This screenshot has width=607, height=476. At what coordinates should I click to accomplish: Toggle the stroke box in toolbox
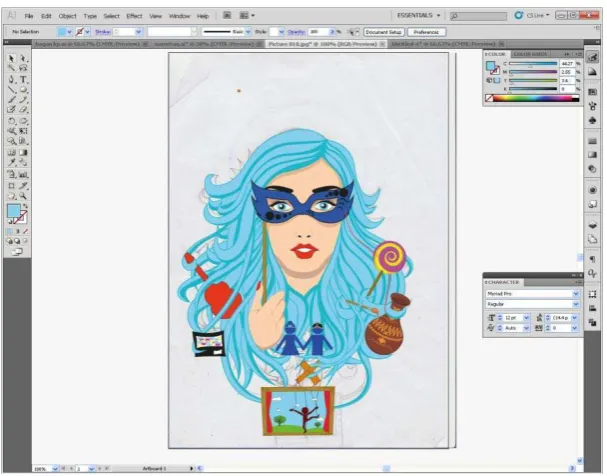point(21,217)
